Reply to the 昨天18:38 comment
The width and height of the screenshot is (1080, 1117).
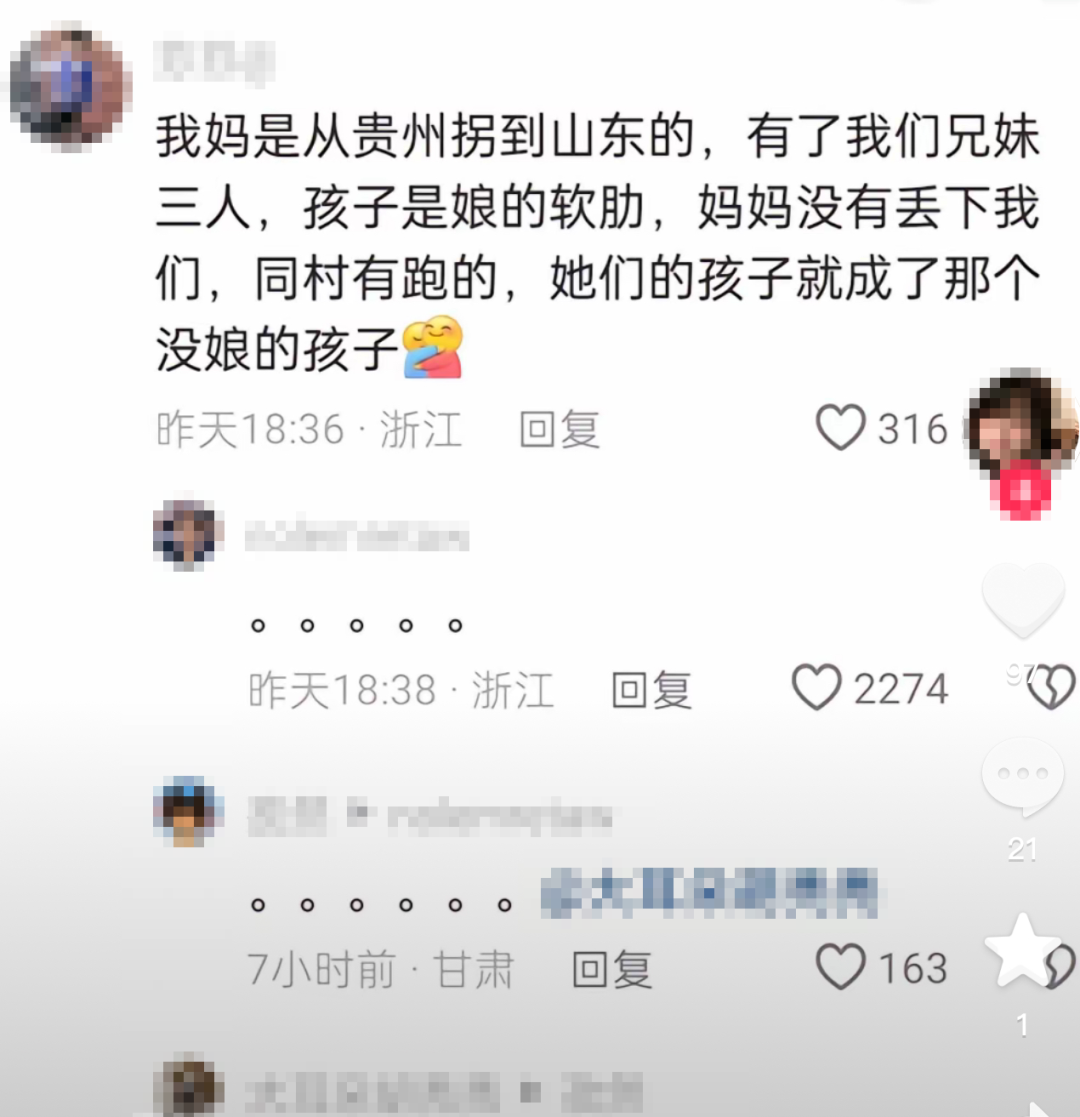tap(651, 689)
